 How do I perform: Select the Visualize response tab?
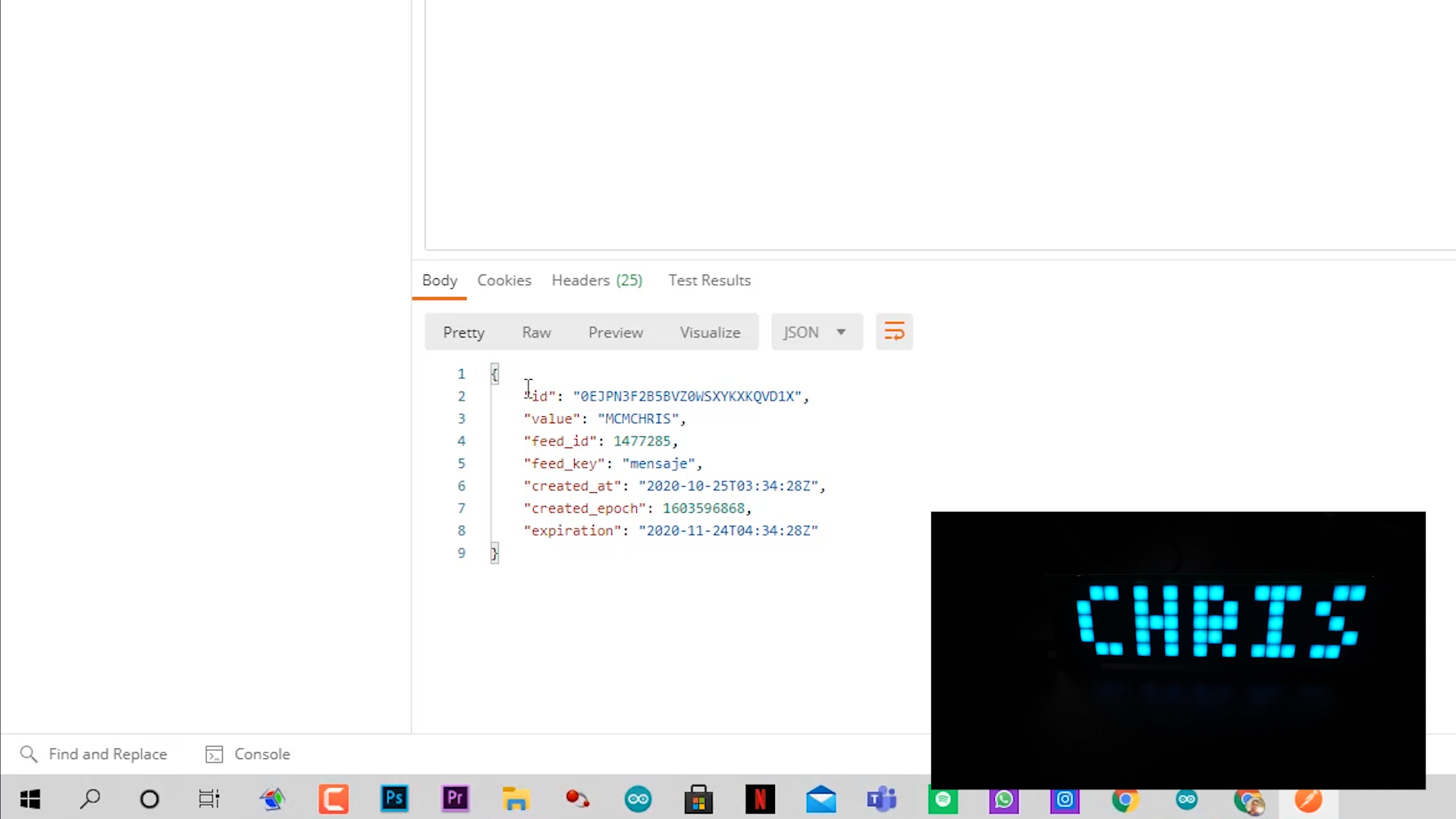[x=710, y=331]
